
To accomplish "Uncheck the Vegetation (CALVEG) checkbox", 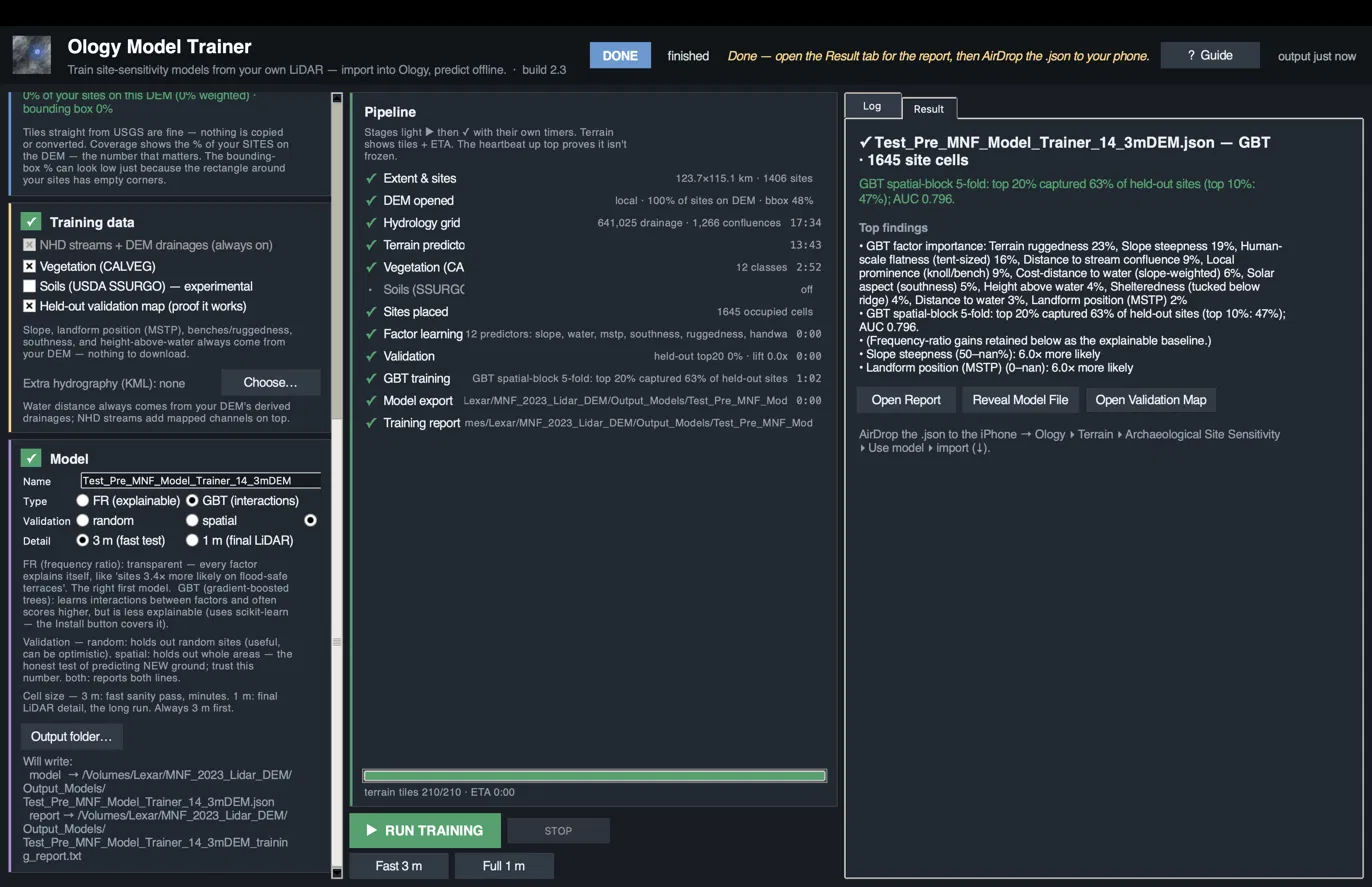I will 29,266.
